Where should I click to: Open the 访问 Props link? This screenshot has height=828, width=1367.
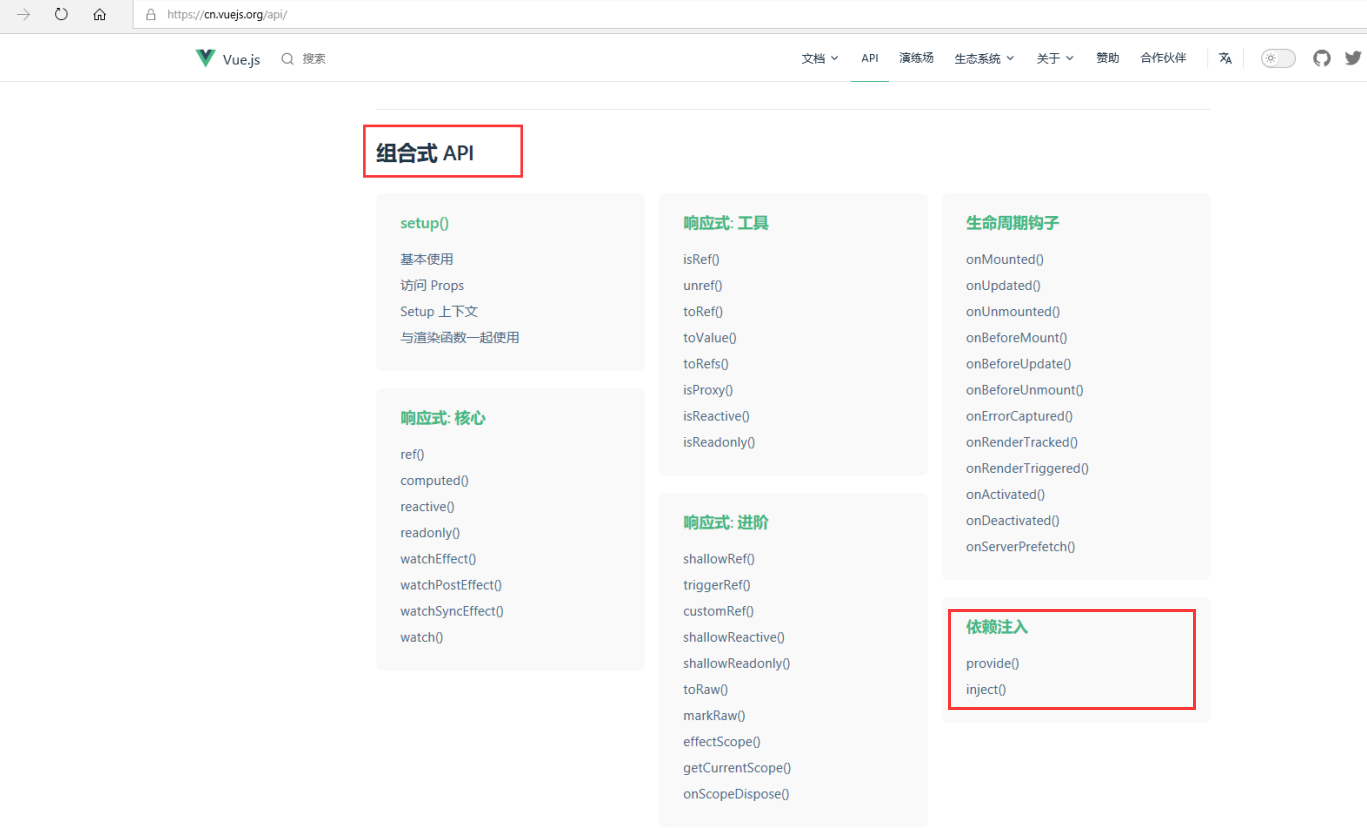(432, 285)
